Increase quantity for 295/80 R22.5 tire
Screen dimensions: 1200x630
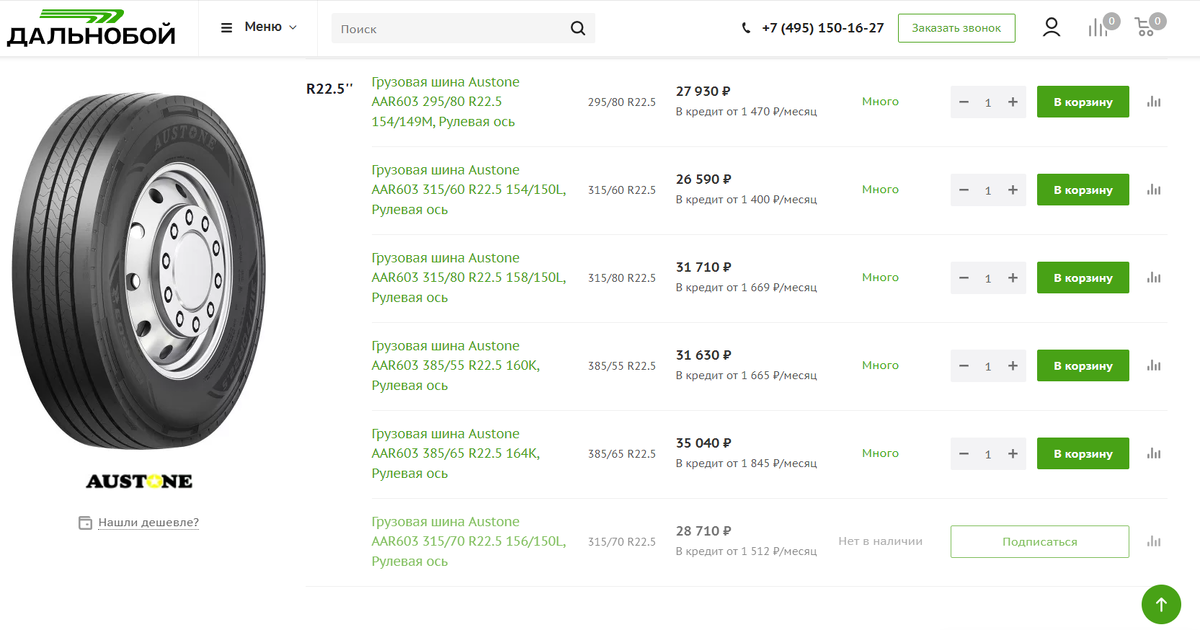pos(1013,102)
